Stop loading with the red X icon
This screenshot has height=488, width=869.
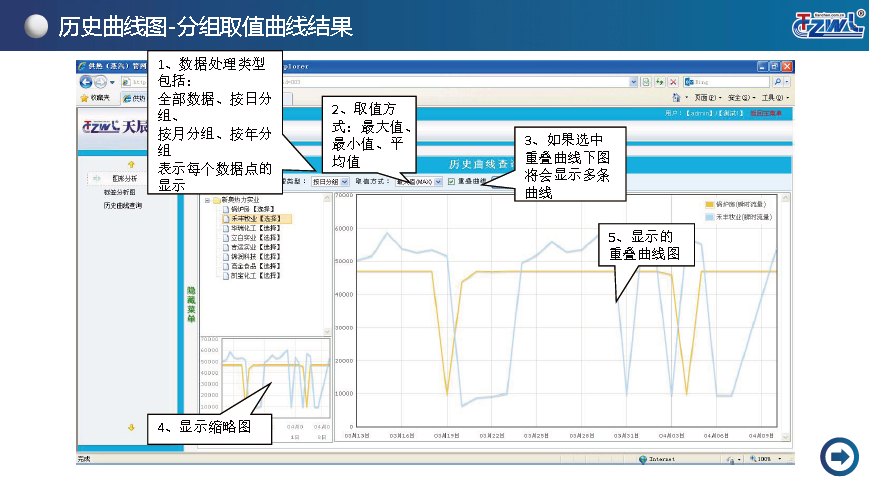coord(673,82)
